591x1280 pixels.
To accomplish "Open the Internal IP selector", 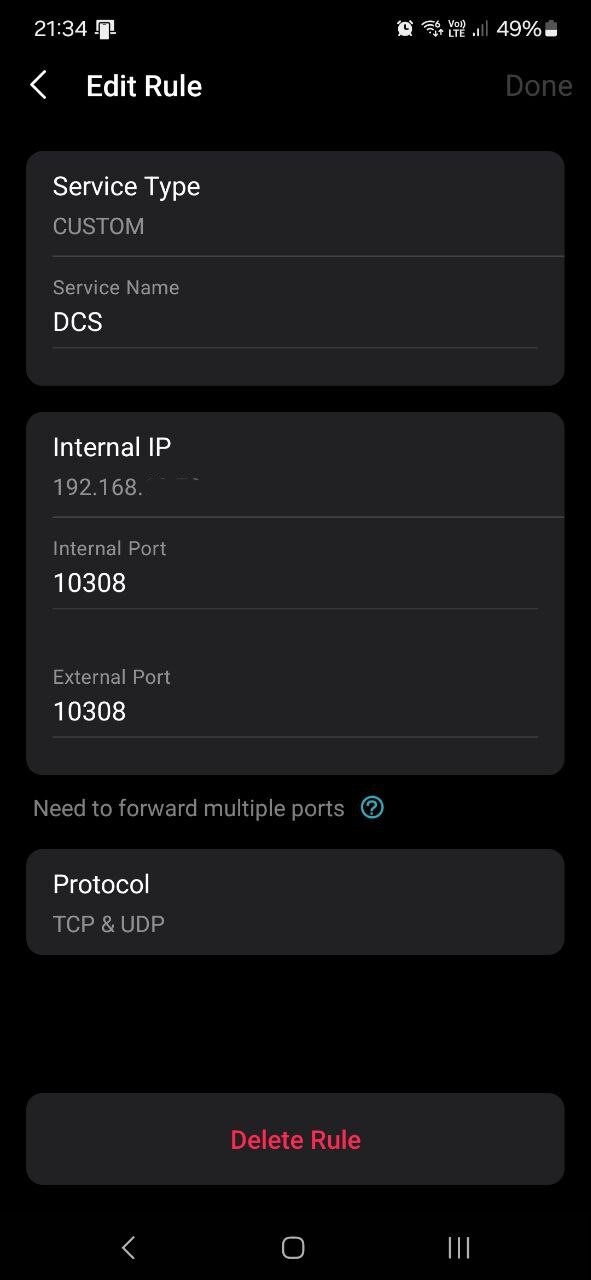I will [295, 466].
